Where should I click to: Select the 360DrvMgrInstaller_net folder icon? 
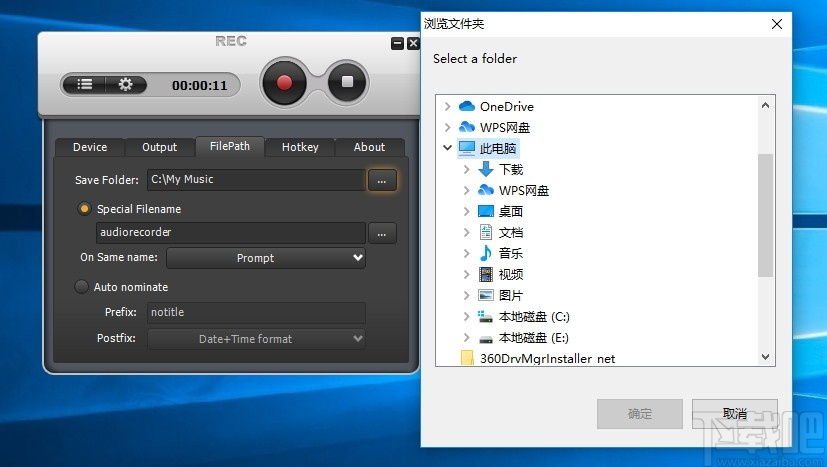coord(467,358)
